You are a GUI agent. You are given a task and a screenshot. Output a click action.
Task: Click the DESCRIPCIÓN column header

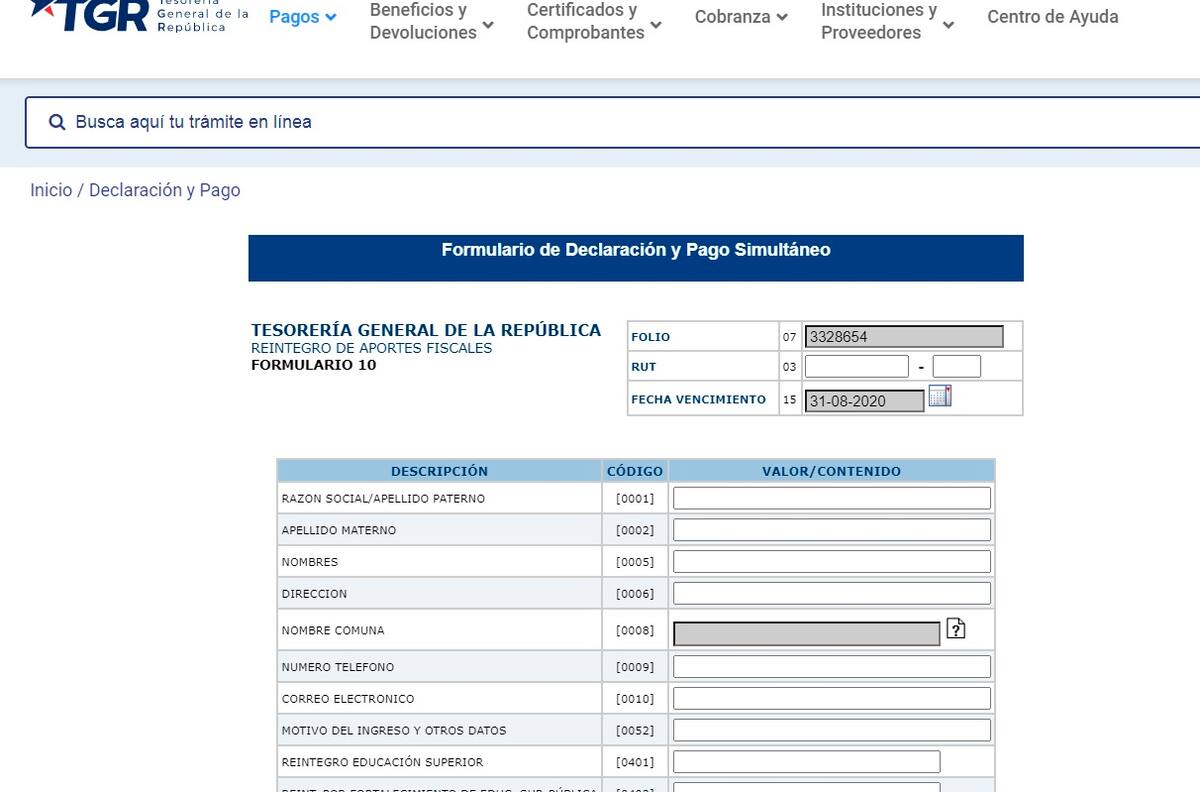point(440,471)
